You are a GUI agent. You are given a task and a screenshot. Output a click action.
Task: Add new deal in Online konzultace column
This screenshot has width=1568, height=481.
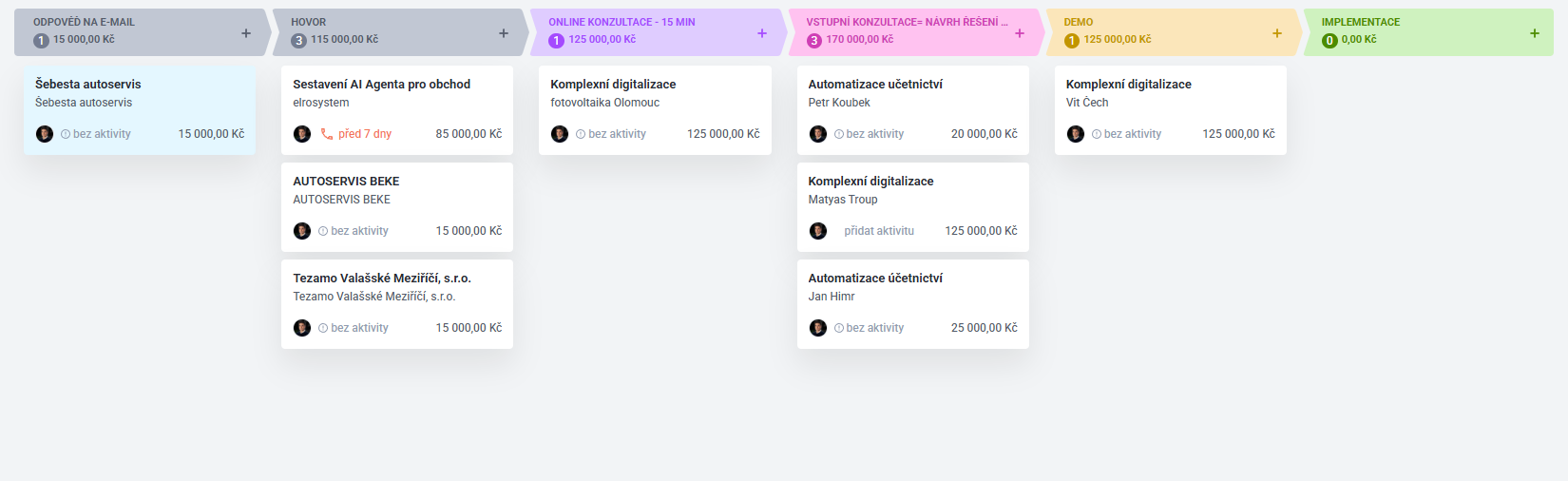(x=762, y=33)
